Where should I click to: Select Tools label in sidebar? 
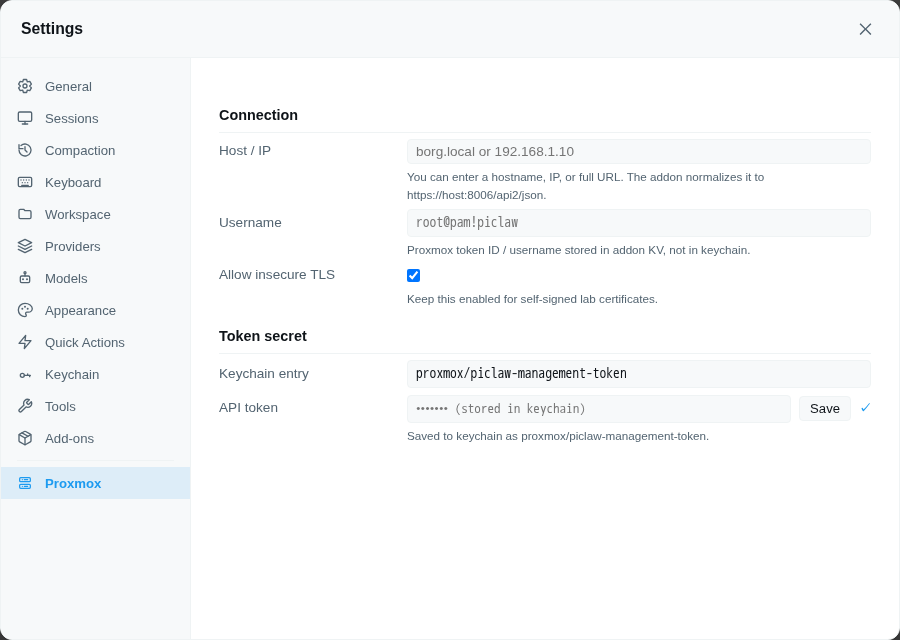(x=60, y=406)
